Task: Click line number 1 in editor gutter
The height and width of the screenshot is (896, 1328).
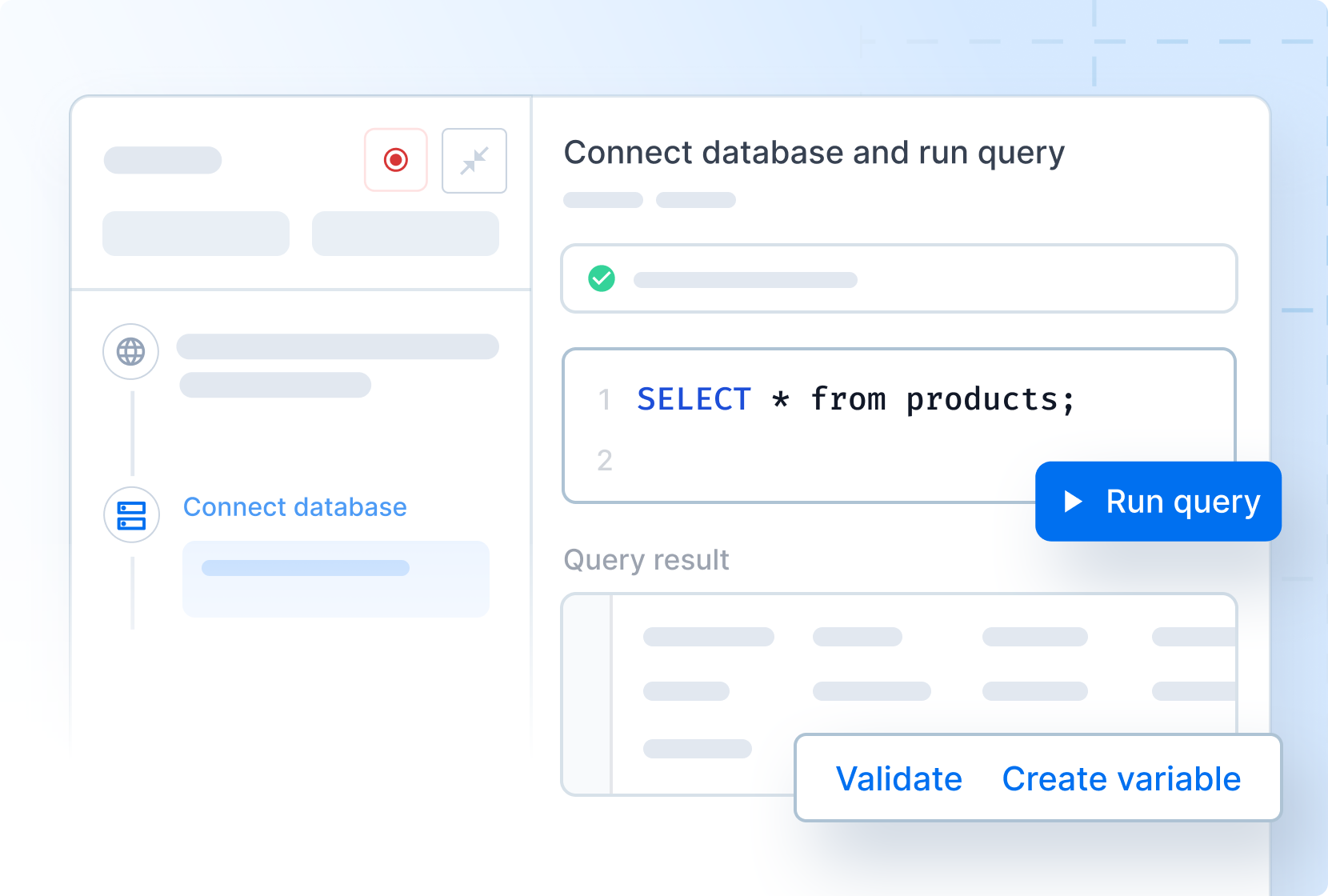Action: pos(604,399)
